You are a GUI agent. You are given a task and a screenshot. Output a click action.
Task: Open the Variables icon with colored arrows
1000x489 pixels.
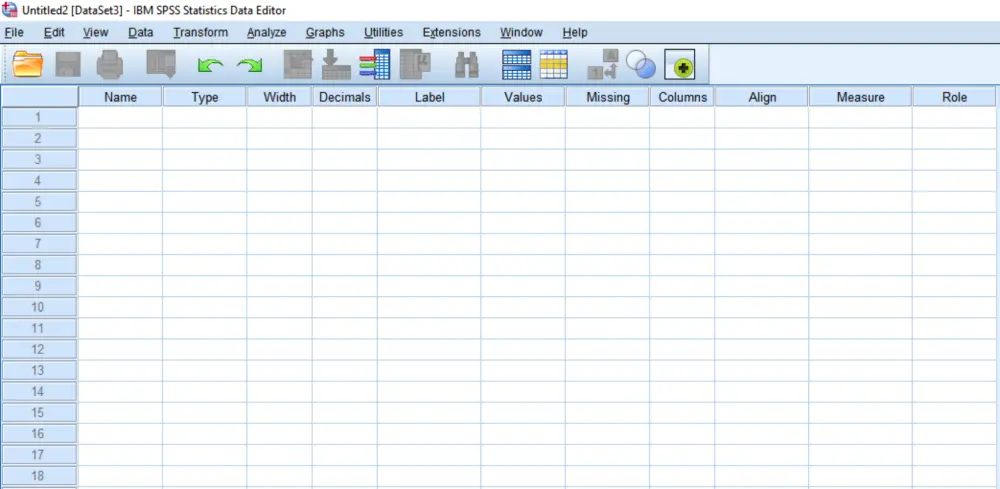point(375,64)
